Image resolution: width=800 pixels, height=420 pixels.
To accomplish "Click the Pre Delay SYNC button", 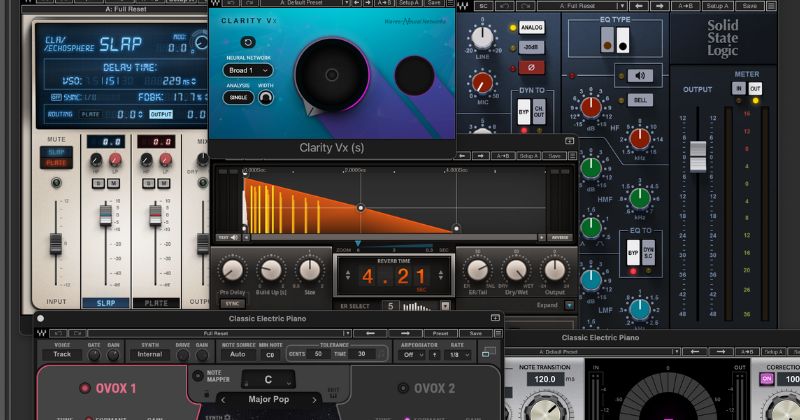I will (232, 304).
